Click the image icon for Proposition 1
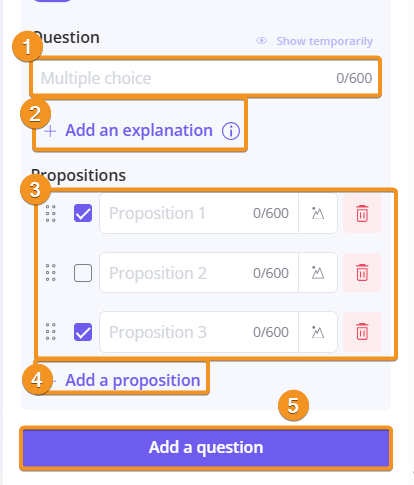414x485 pixels. [x=318, y=213]
